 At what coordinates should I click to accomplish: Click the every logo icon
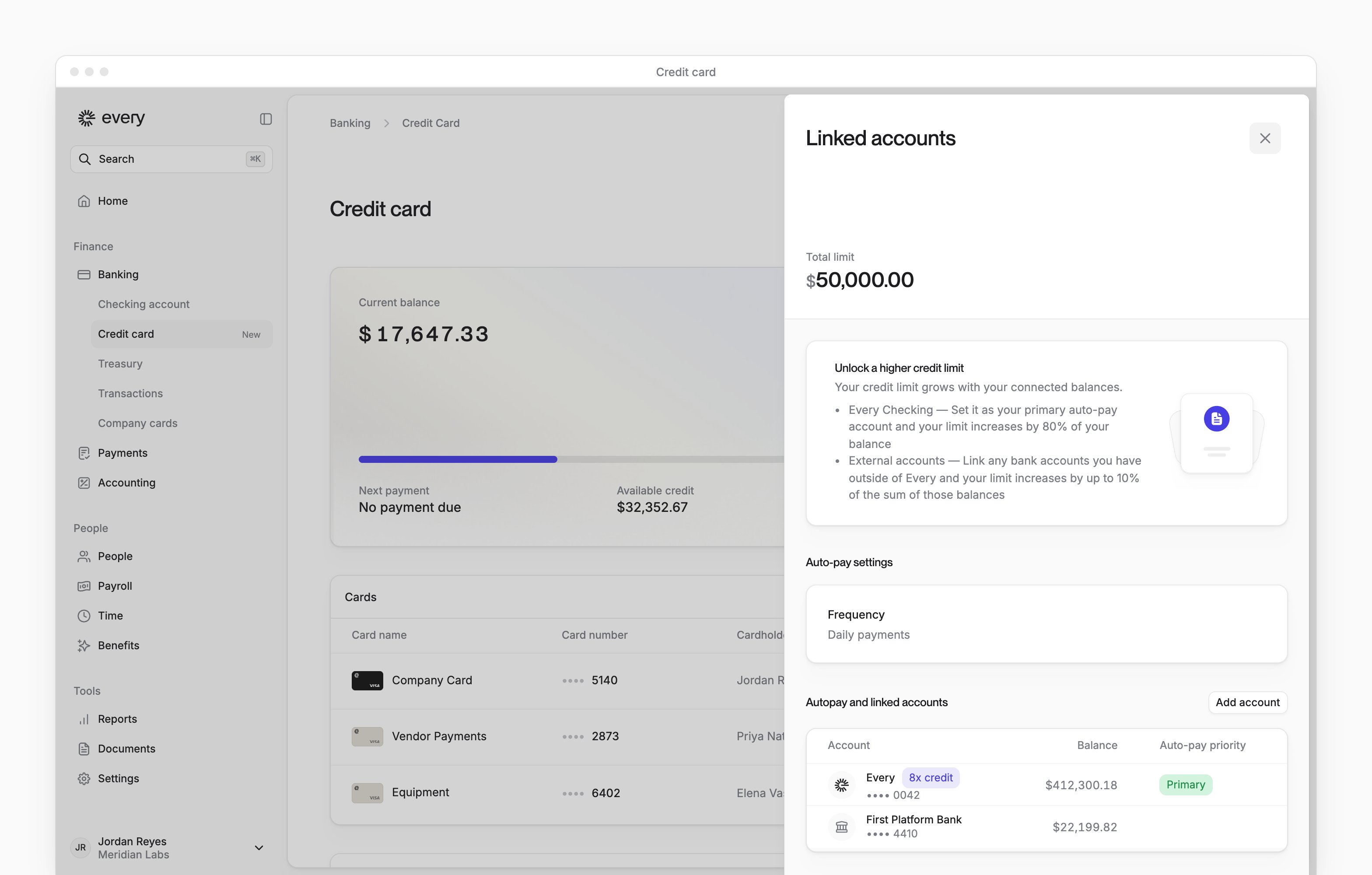(86, 118)
